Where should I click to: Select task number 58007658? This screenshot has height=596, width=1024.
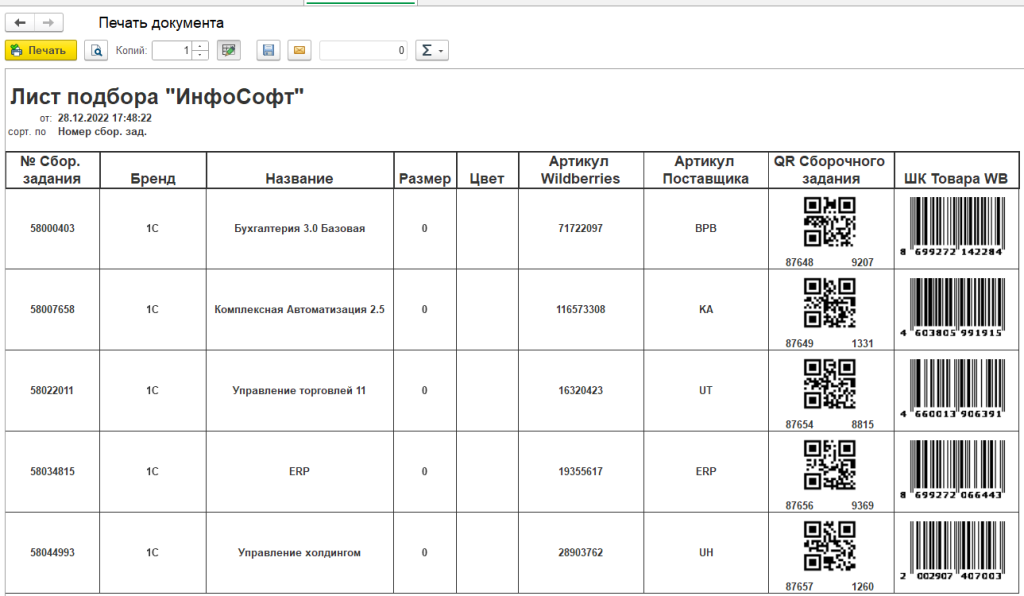pyautogui.click(x=52, y=309)
